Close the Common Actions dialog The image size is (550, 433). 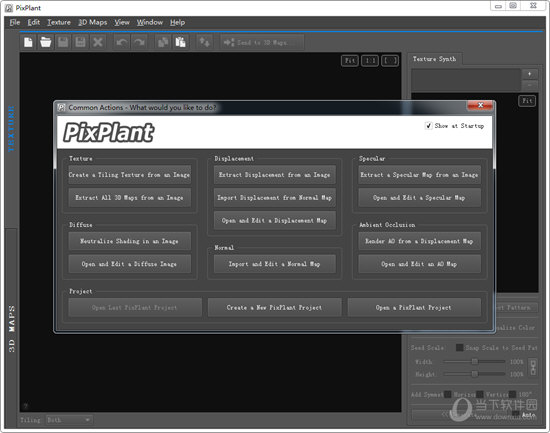click(x=480, y=105)
